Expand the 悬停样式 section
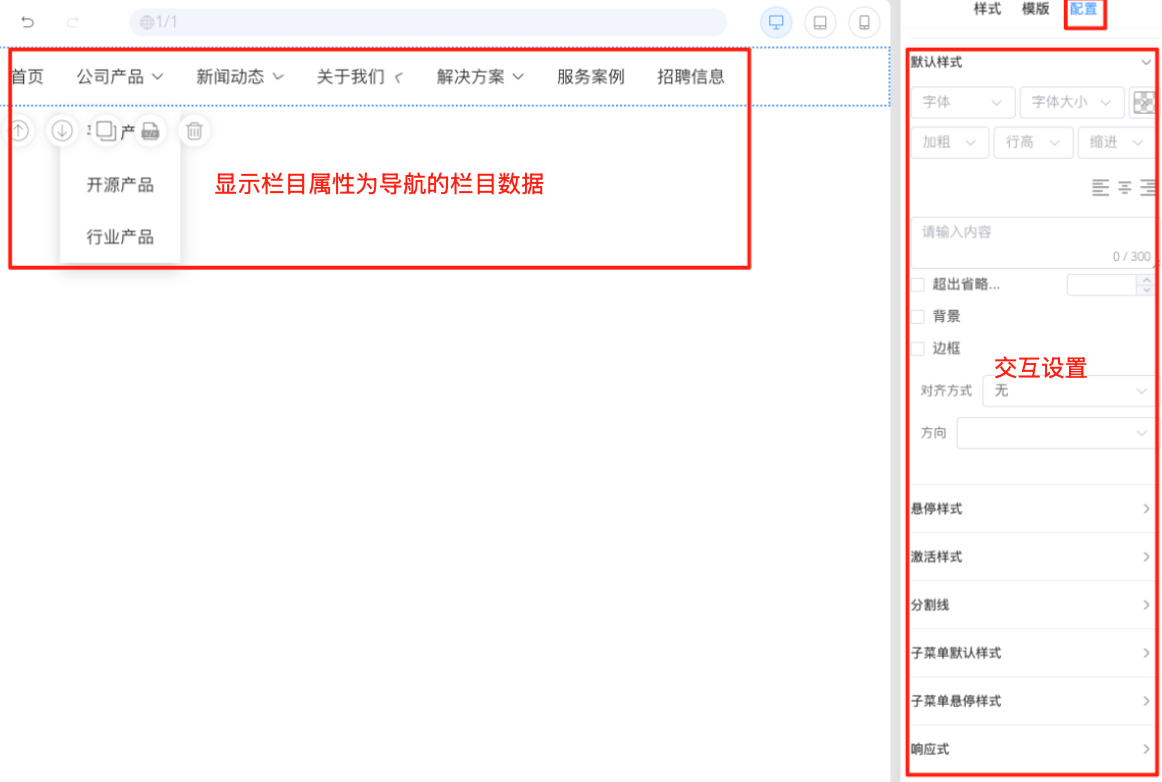1162x782 pixels. tap(1031, 509)
